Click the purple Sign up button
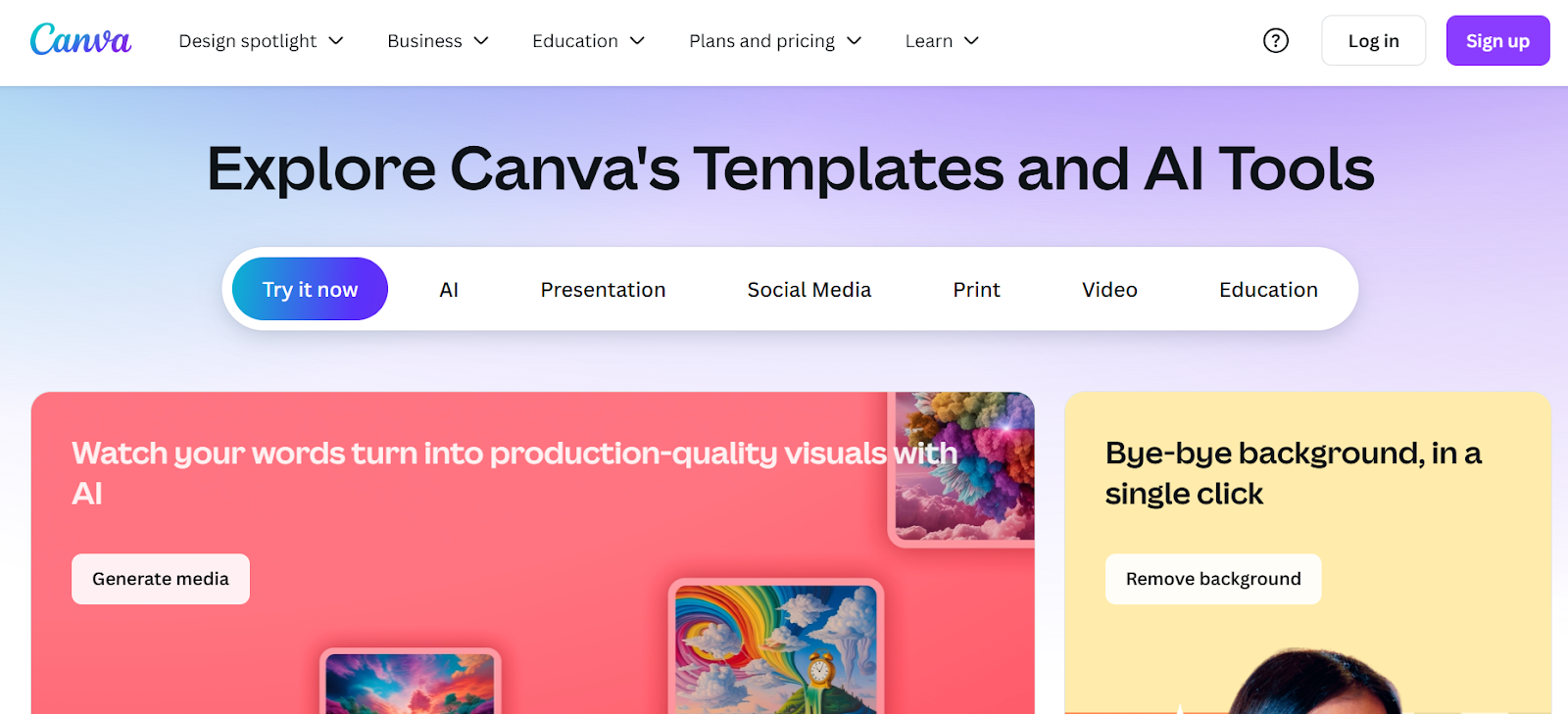The height and width of the screenshot is (714, 1568). [x=1497, y=40]
